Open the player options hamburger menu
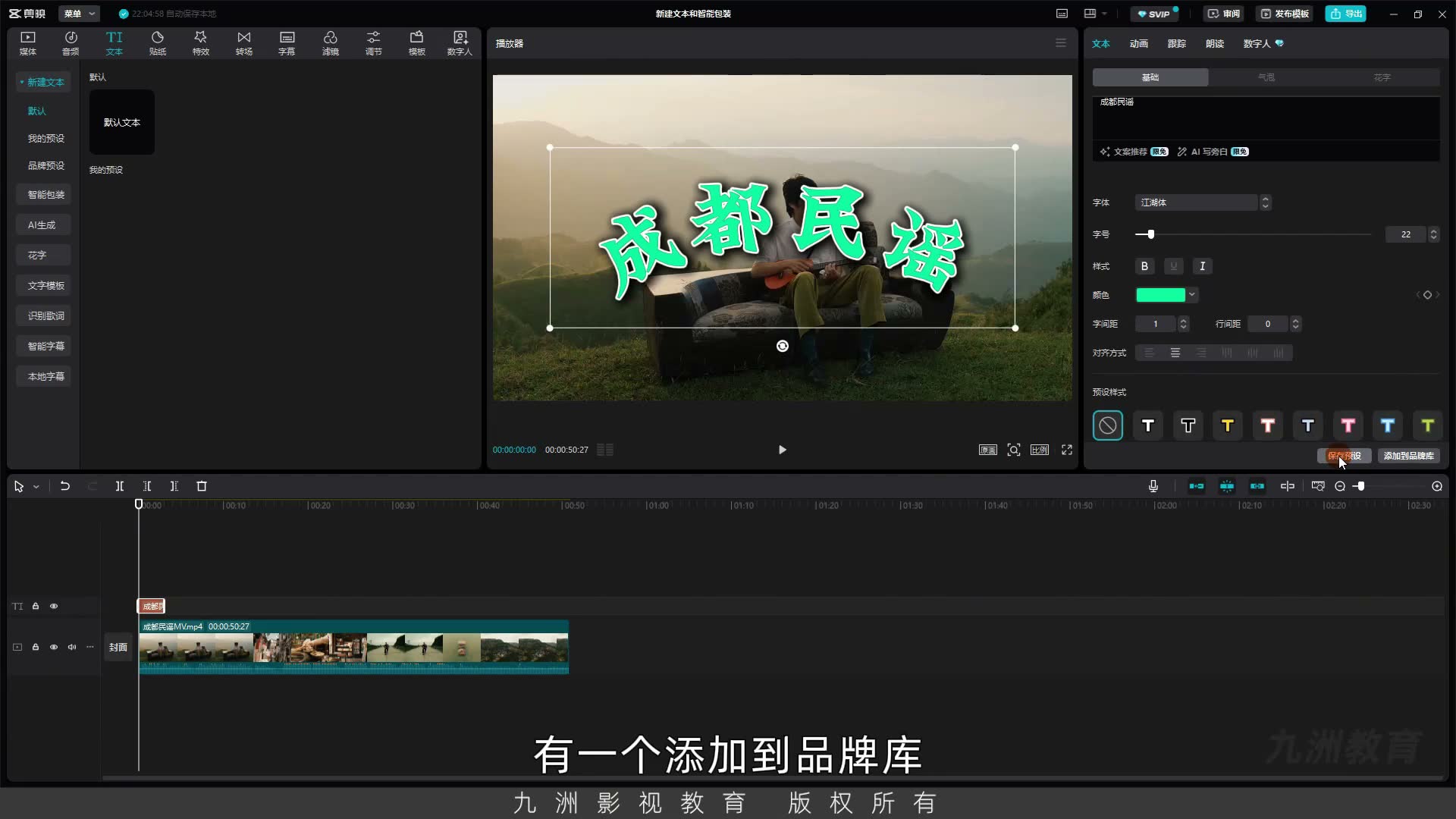This screenshot has width=1456, height=819. (x=1061, y=43)
